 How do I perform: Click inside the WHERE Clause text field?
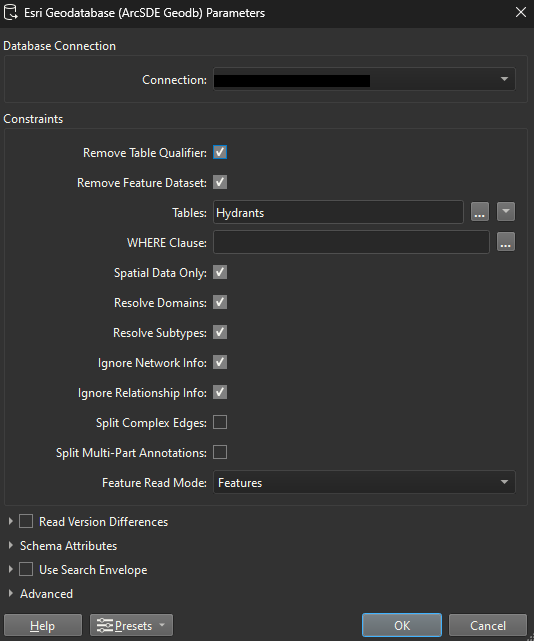(351, 242)
